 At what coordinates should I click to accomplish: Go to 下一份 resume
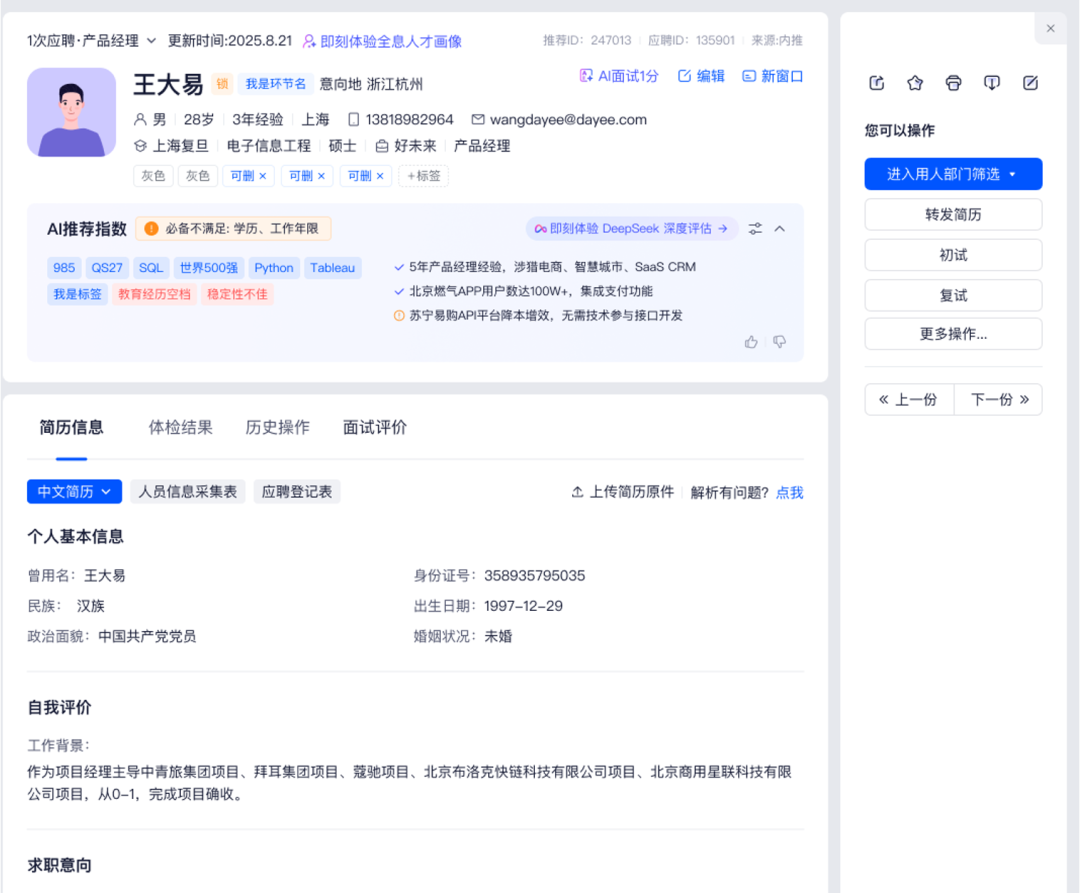998,400
